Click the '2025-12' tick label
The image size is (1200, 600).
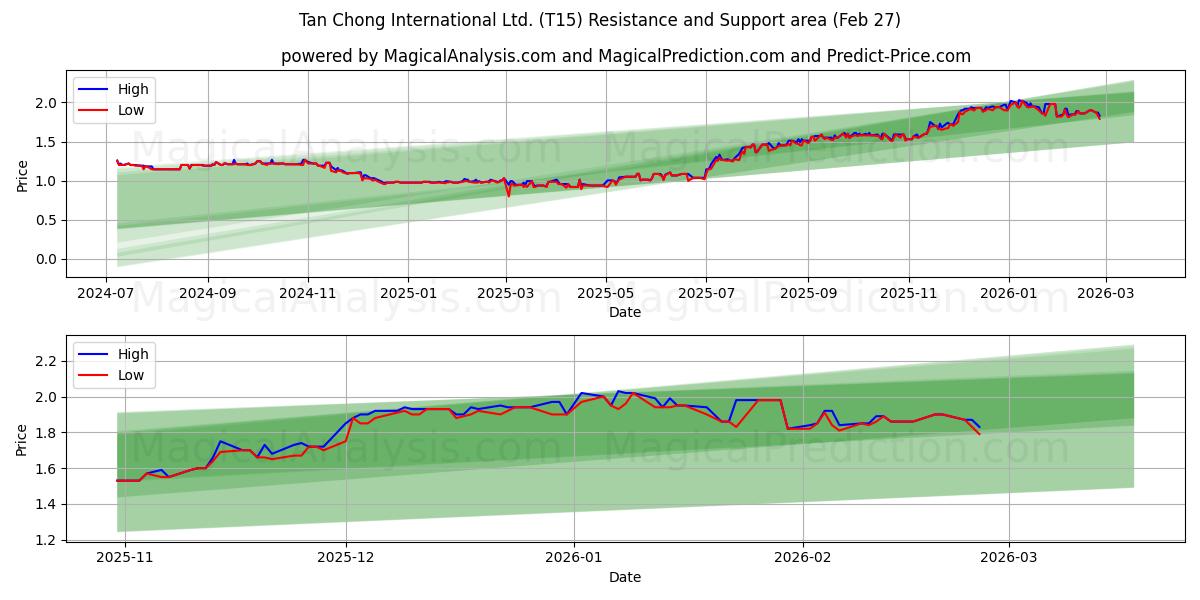346,559
